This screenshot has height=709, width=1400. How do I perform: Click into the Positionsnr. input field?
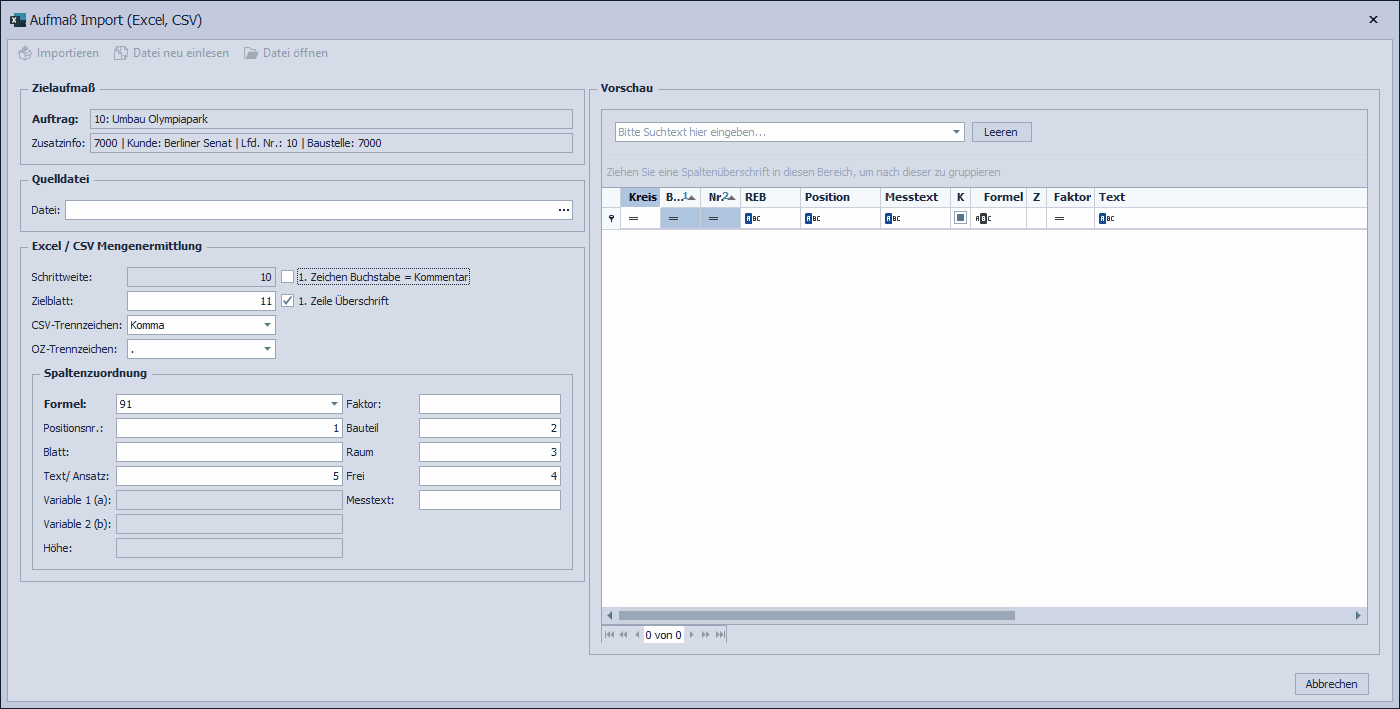tap(229, 428)
